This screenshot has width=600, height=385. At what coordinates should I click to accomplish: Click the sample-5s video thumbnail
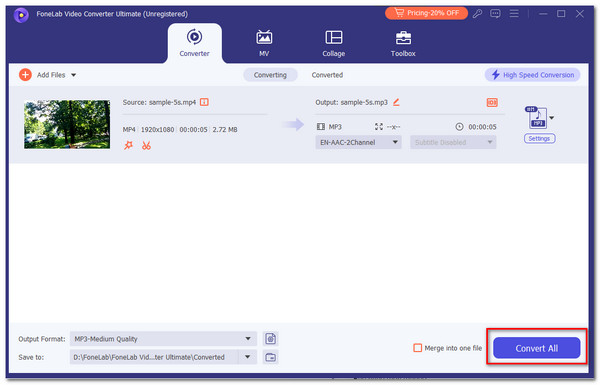[x=67, y=124]
